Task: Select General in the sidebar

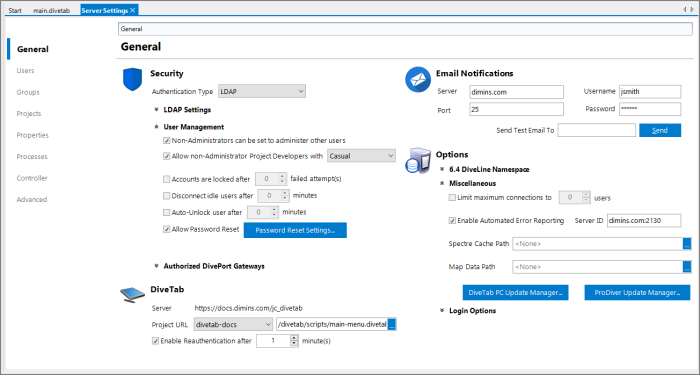Action: pos(33,49)
